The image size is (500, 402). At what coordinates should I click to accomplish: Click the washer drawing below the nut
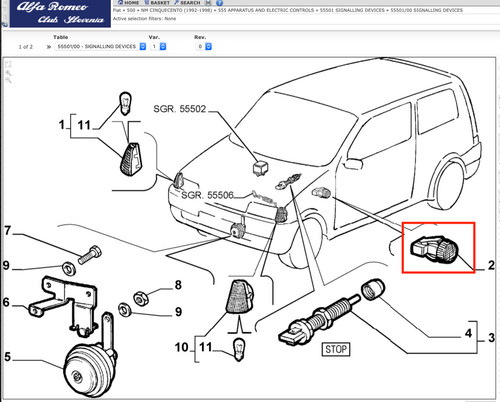[125, 310]
